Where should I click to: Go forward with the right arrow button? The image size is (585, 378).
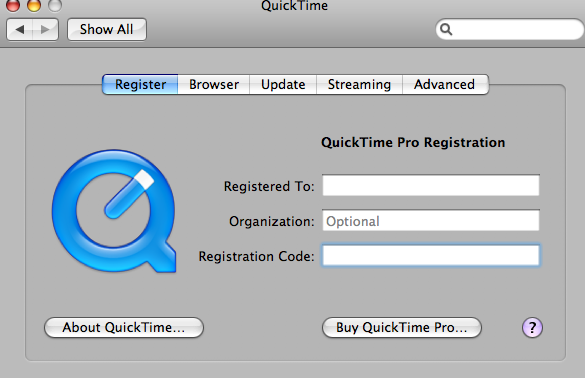[x=46, y=29]
